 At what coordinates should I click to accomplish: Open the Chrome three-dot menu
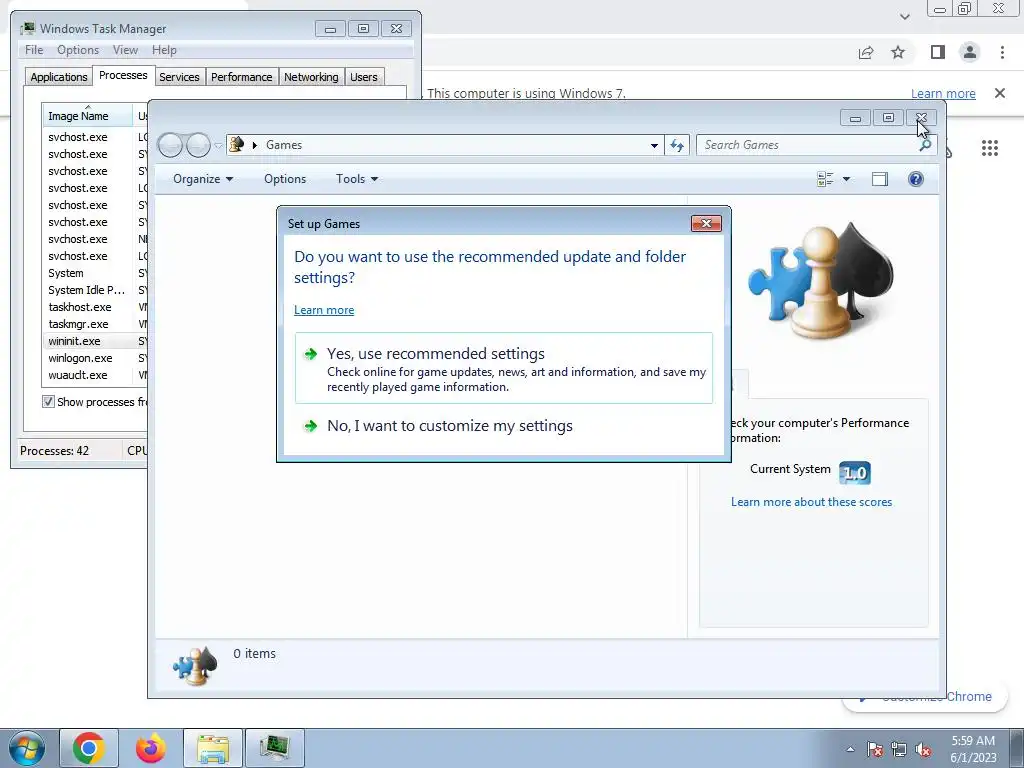point(1002,52)
